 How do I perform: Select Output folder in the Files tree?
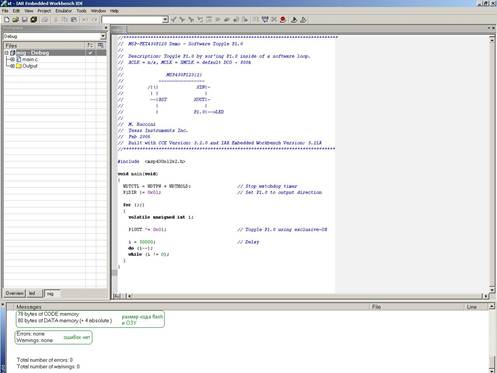click(x=30, y=66)
